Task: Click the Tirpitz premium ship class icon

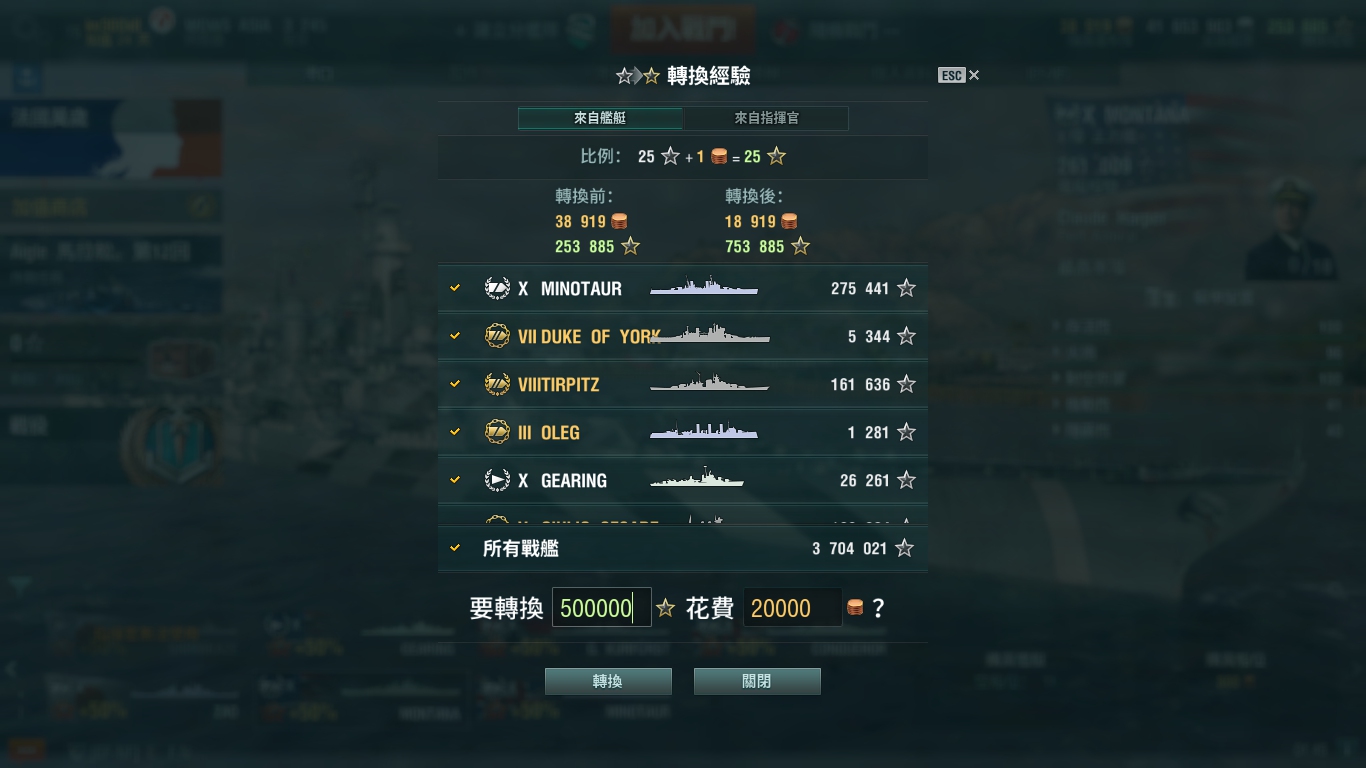Action: (497, 384)
